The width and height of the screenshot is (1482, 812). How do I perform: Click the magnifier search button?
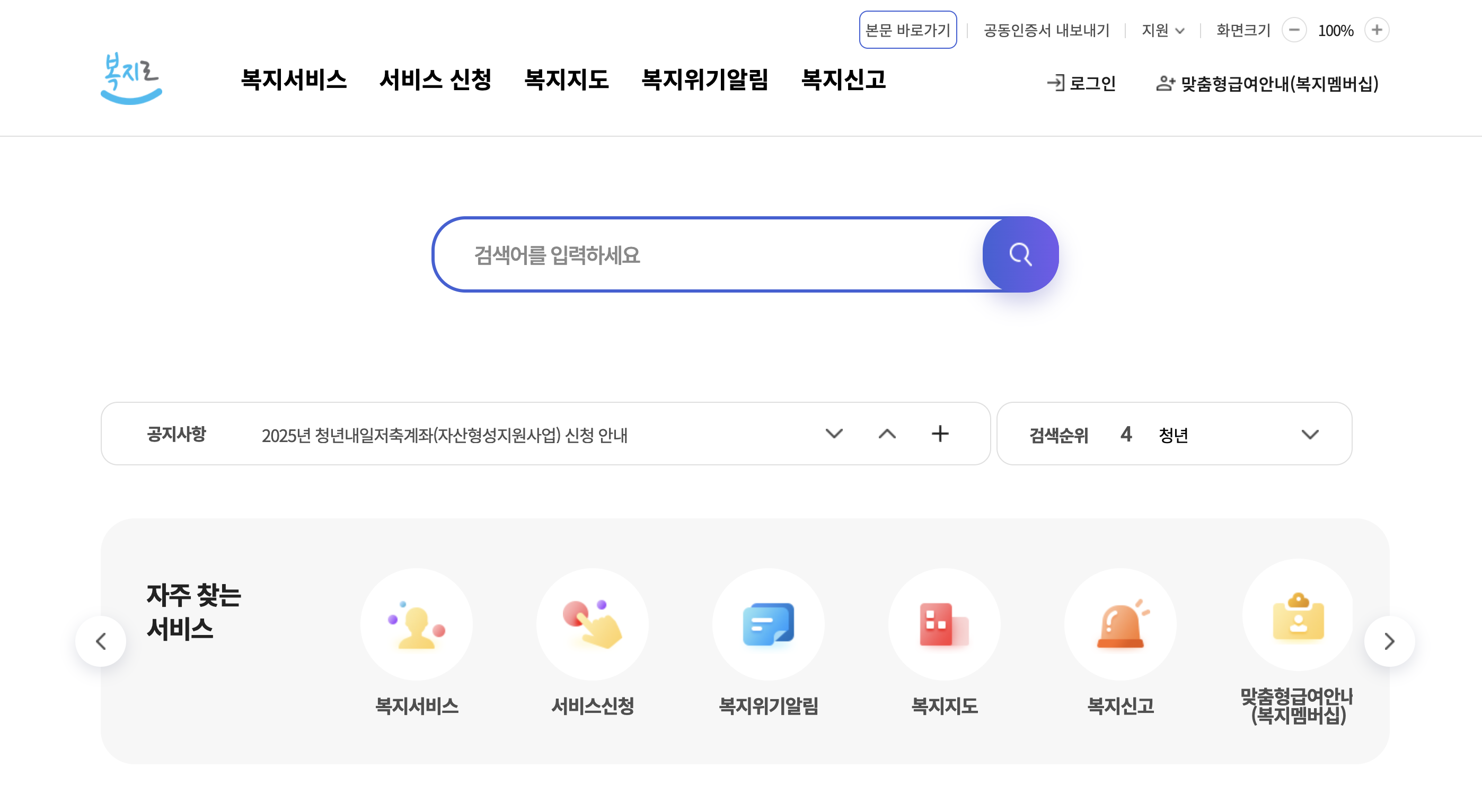(x=1020, y=254)
